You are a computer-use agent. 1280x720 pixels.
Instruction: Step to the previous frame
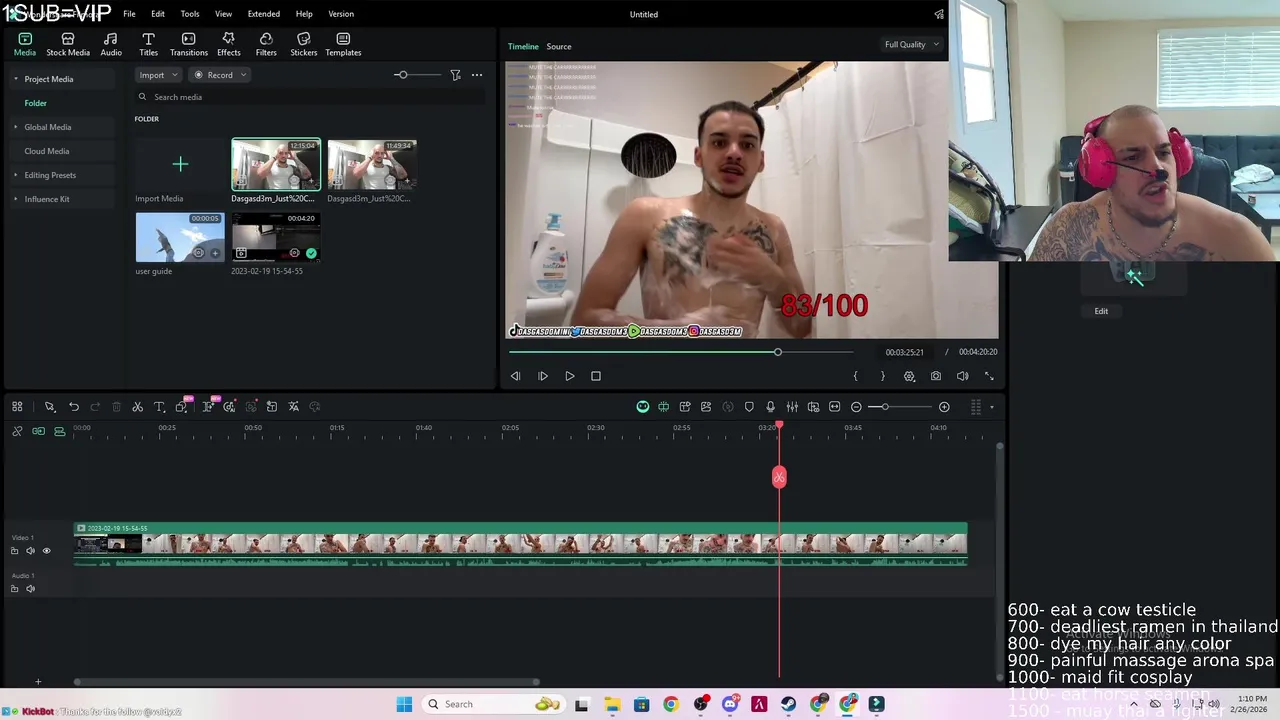pyautogui.click(x=515, y=376)
